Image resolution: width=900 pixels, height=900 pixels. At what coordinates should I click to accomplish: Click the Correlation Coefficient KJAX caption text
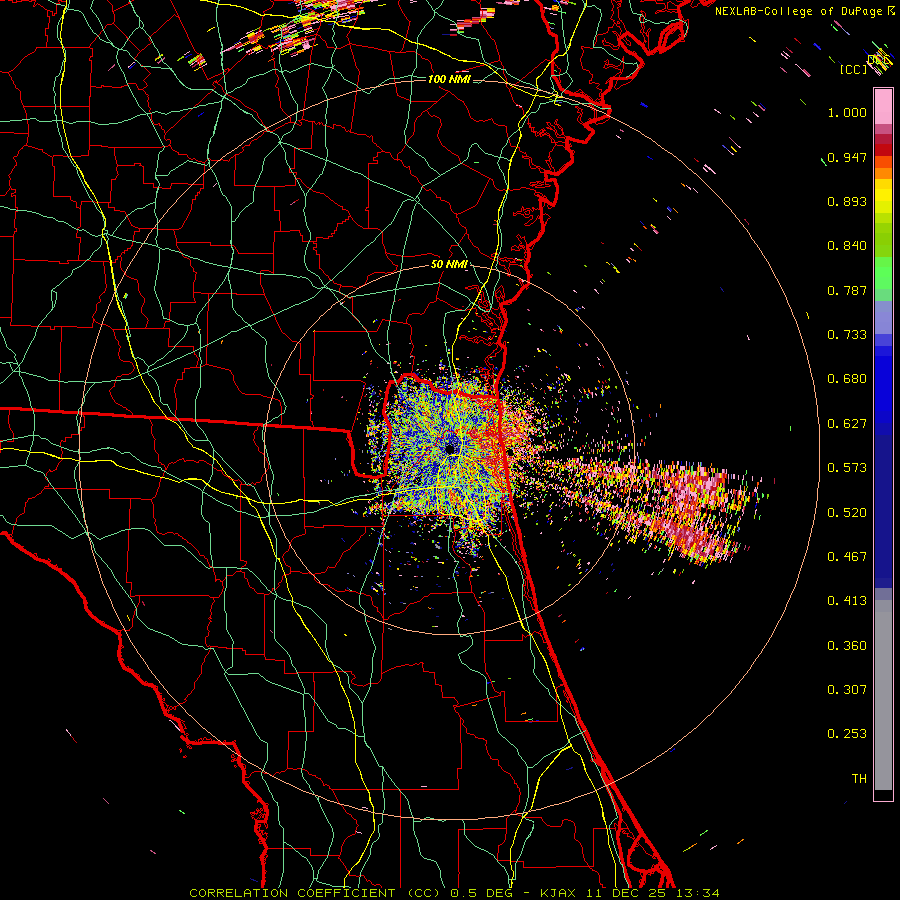point(454,893)
